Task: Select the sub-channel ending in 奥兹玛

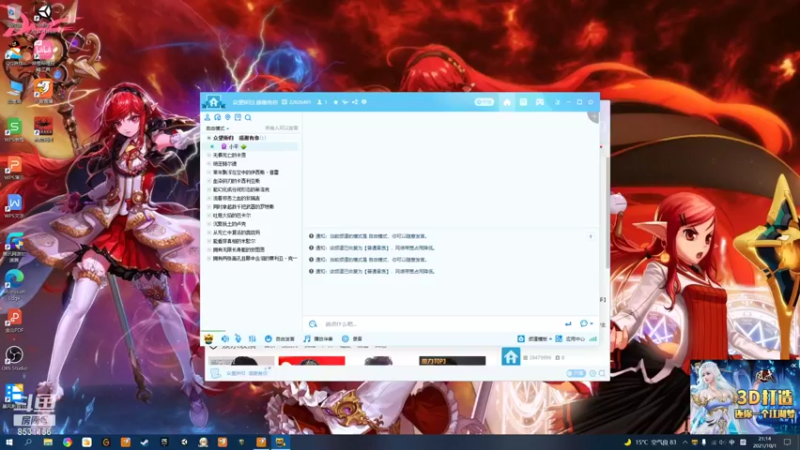Action: [236, 233]
